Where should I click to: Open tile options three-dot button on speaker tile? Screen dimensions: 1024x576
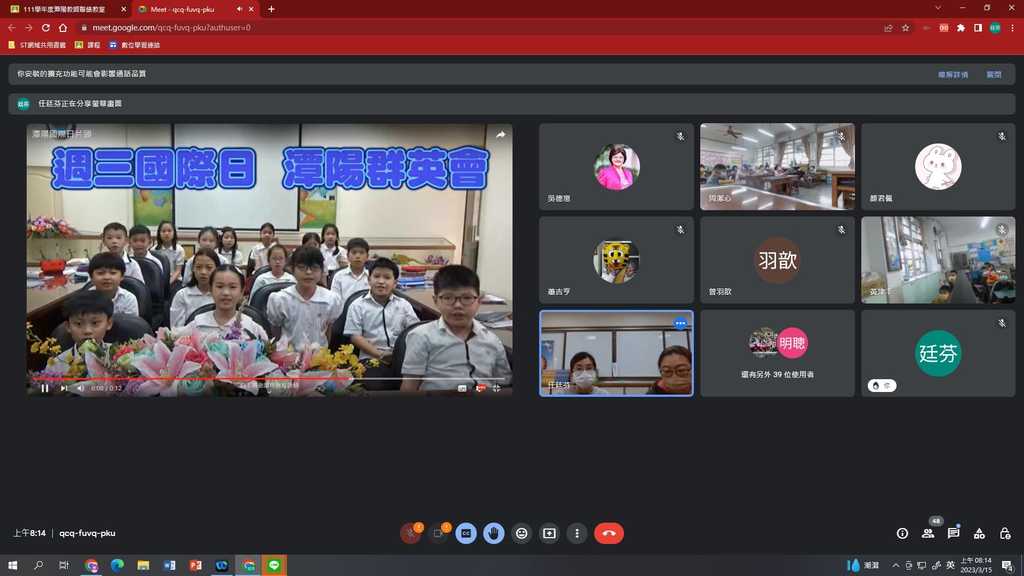pyautogui.click(x=680, y=323)
